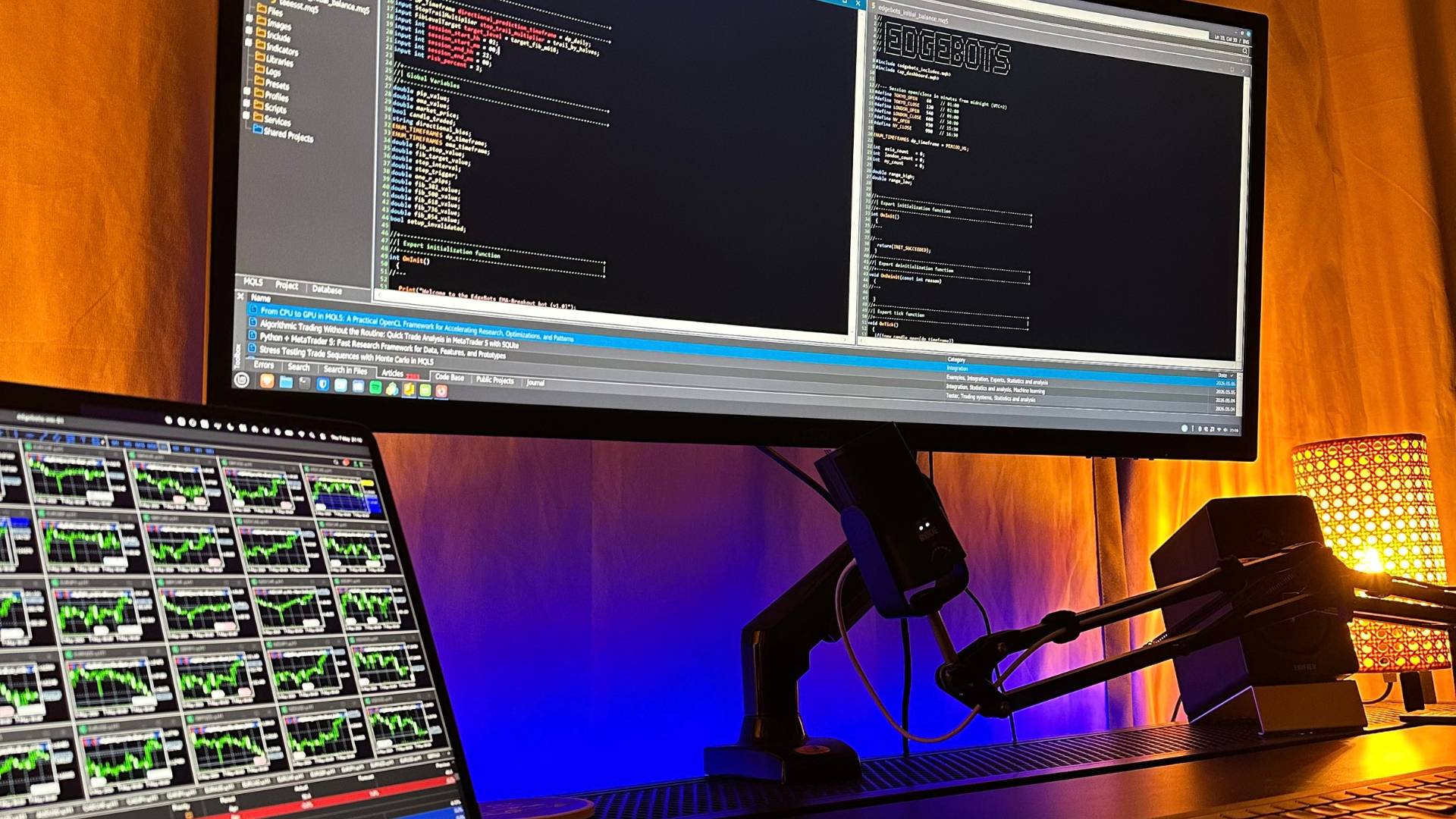Image resolution: width=1456 pixels, height=819 pixels.
Task: Select the Libraries folder in the navigator
Action: click(275, 61)
